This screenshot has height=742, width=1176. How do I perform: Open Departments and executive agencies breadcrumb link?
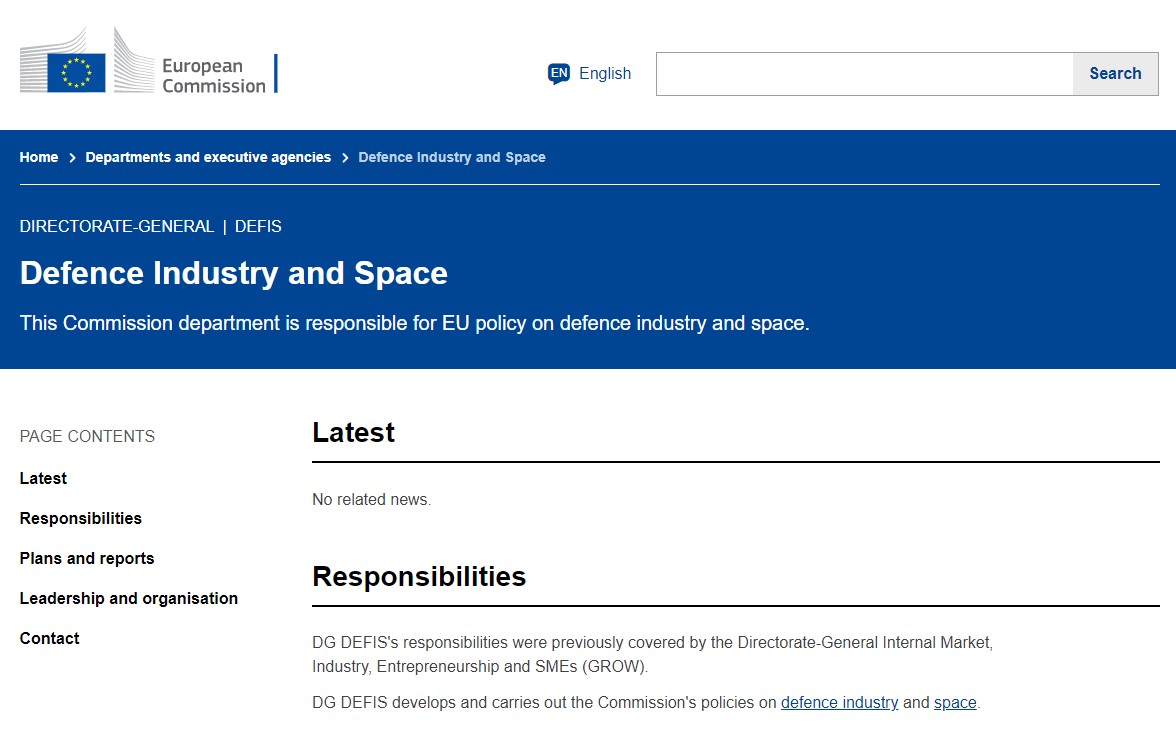[x=208, y=157]
